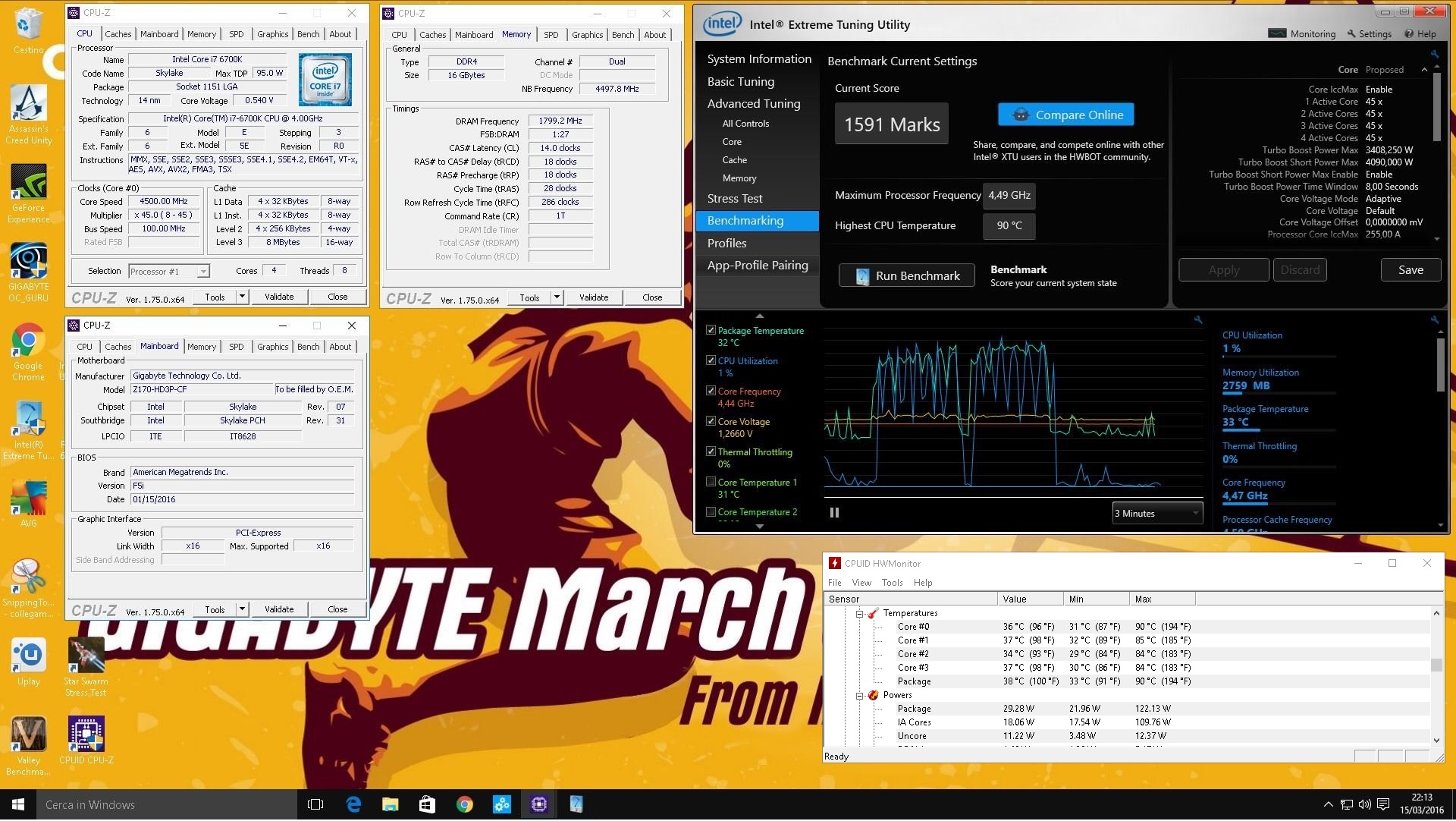Open Graphics tab in CPU-Z Mainboard window
The width and height of the screenshot is (1456, 821).
[x=272, y=347]
